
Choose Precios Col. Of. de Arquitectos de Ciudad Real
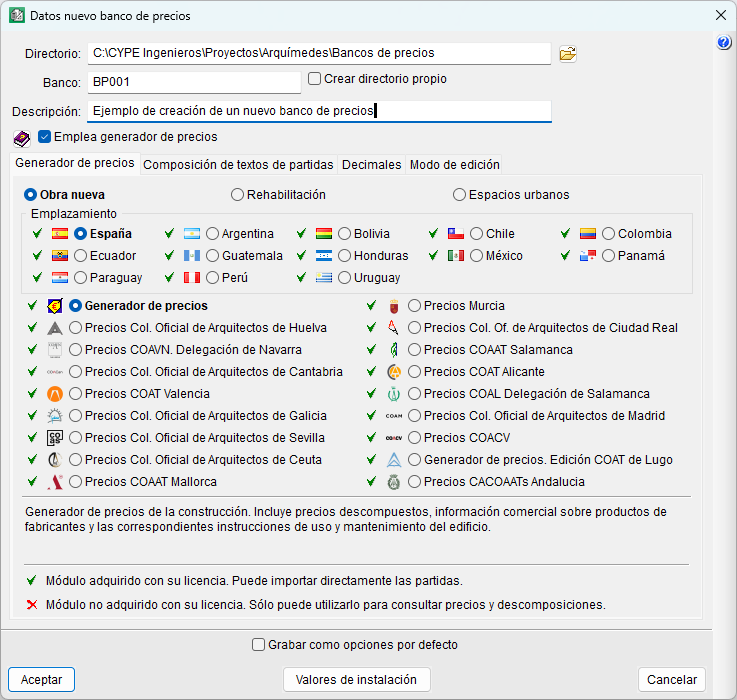coord(415,328)
